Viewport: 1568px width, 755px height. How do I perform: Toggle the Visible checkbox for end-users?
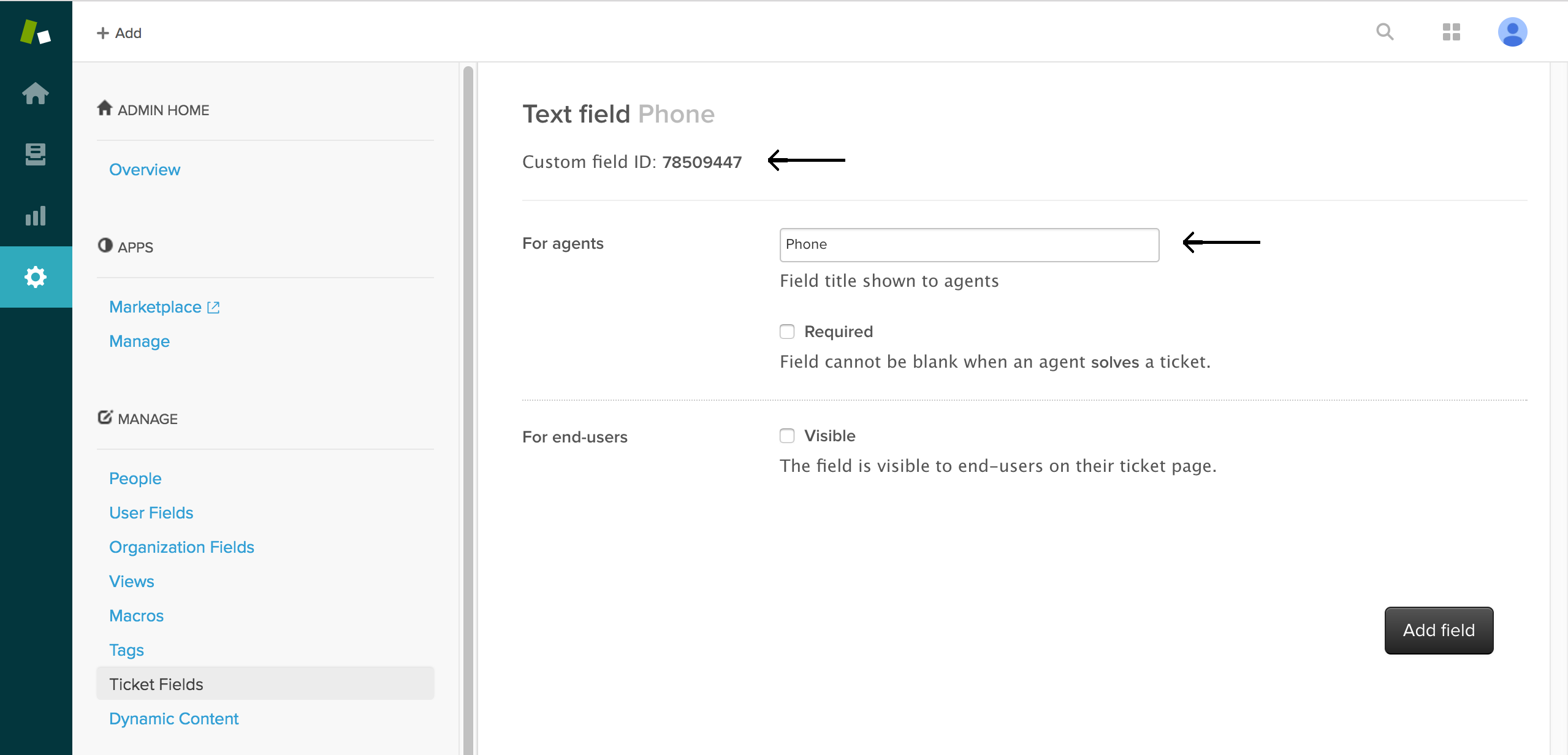point(787,436)
